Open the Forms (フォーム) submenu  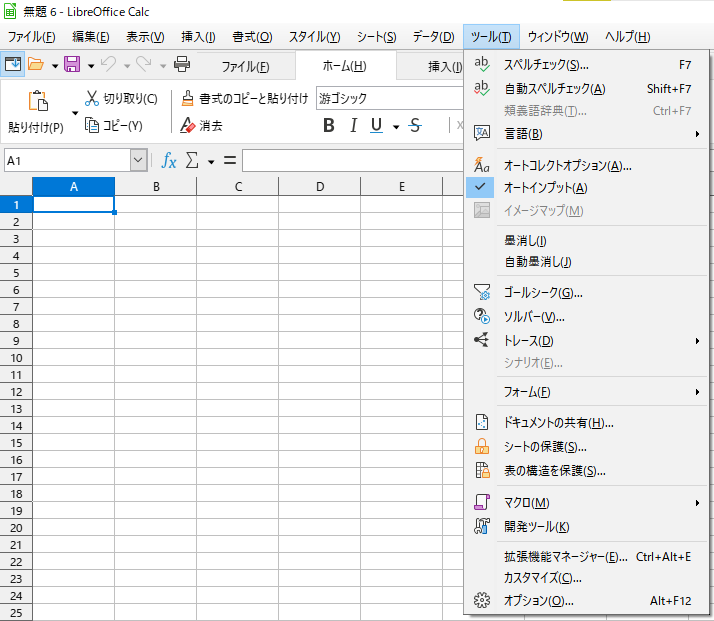586,392
